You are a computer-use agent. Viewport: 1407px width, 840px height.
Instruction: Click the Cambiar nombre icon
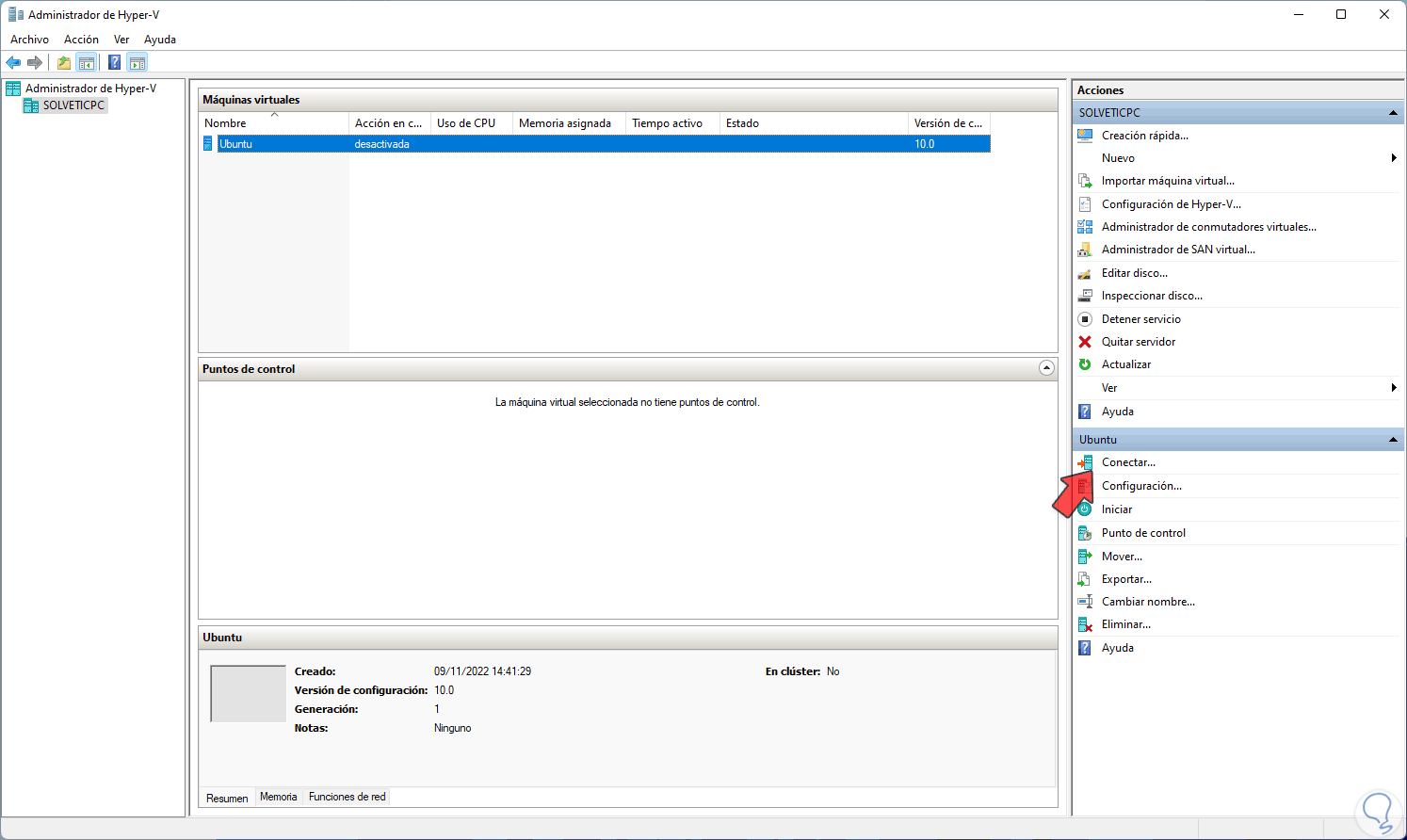(x=1085, y=602)
